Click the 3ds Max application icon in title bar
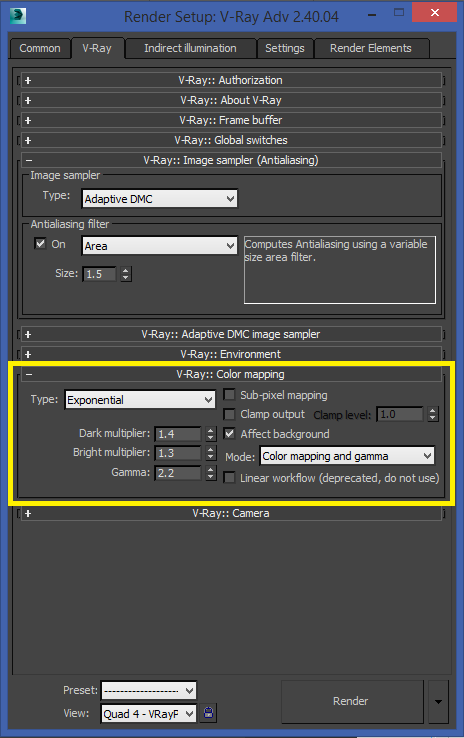The image size is (464, 738). pos(18,15)
